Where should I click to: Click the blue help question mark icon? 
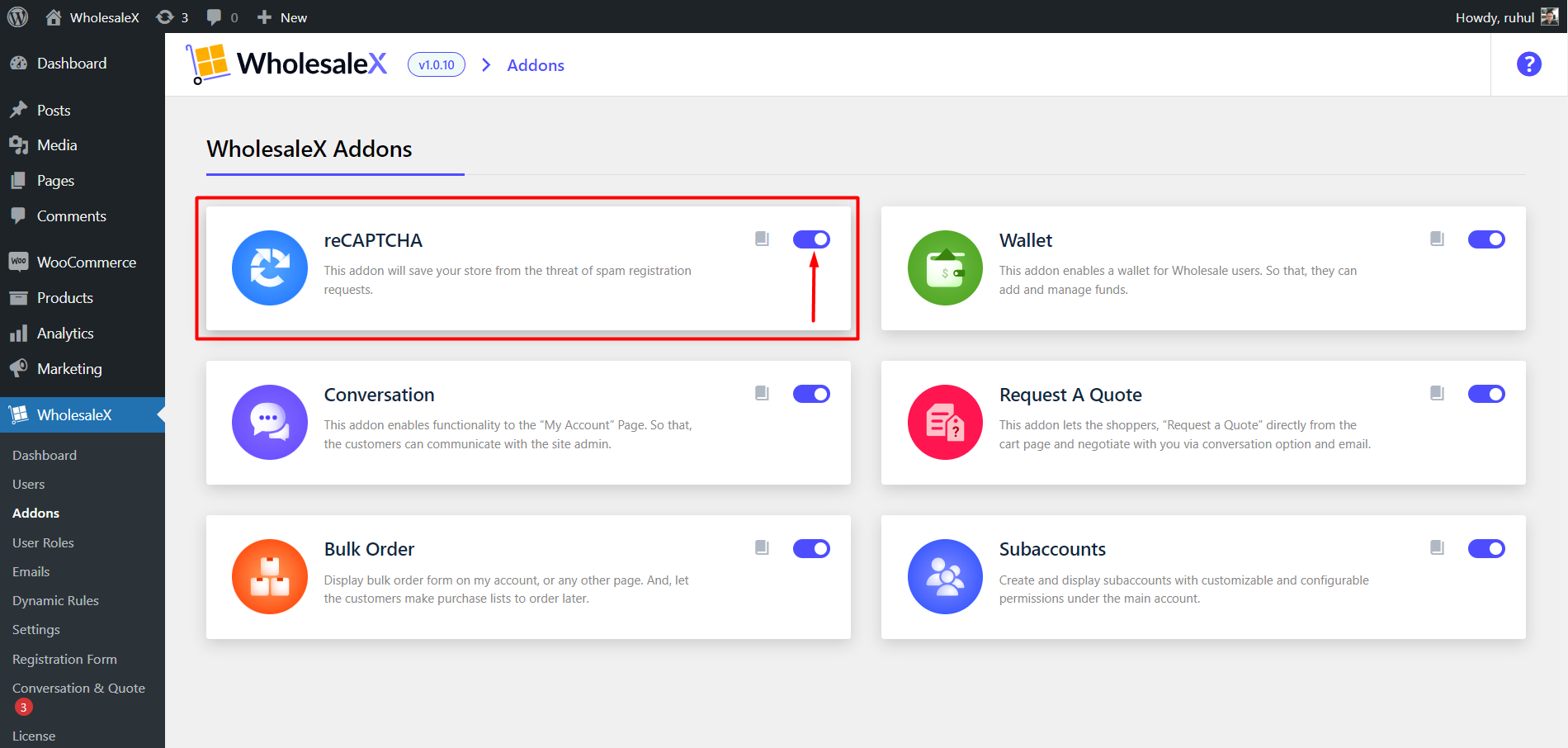(x=1529, y=64)
